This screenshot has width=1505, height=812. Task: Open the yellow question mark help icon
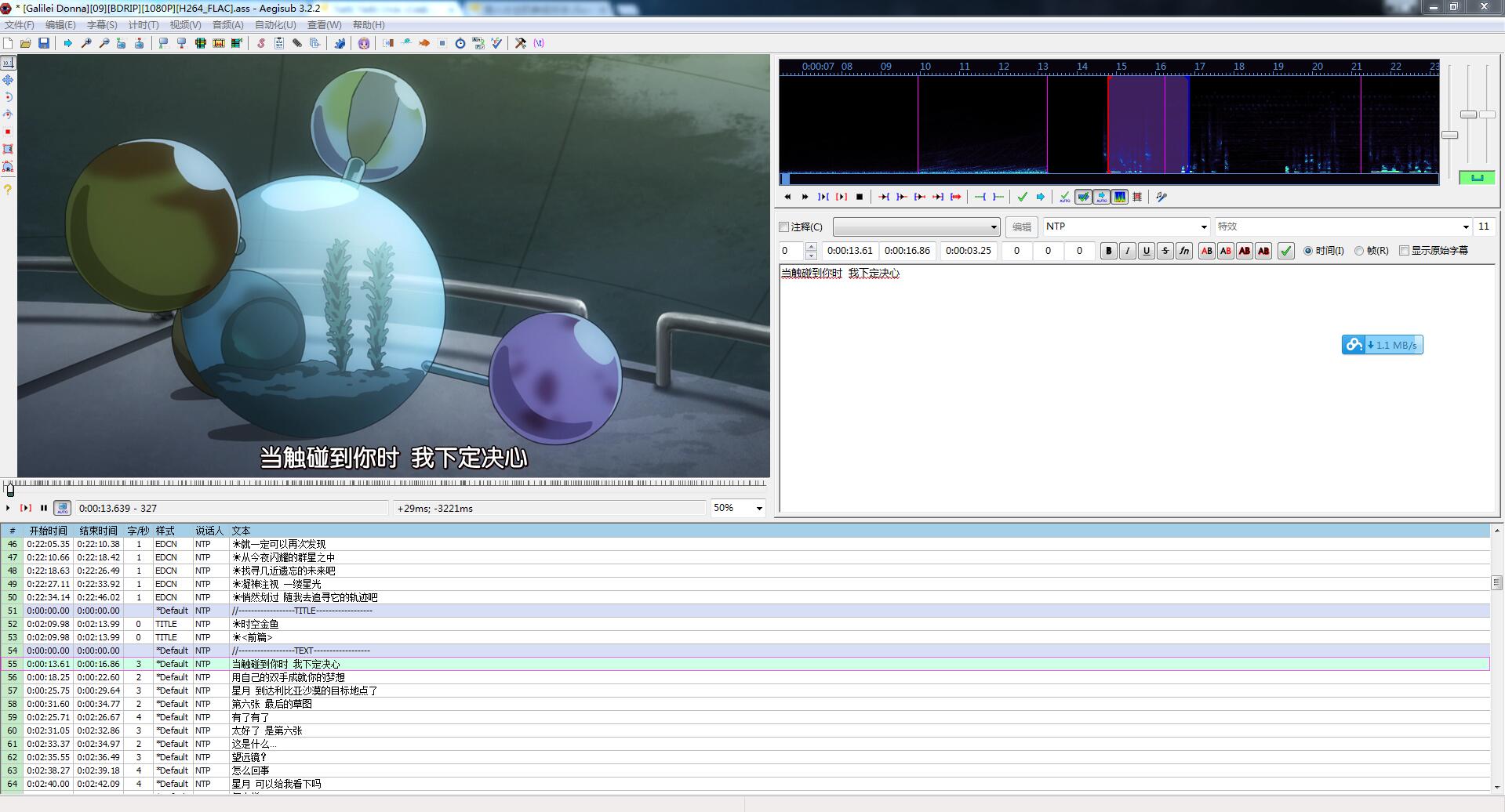[x=8, y=190]
